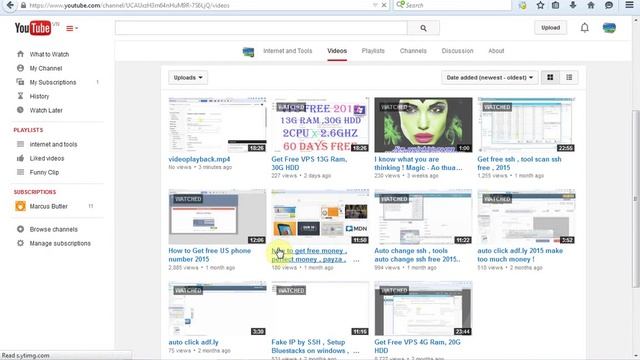This screenshot has height=360, width=640.
Task: Click the YouTube logo
Action: (33, 28)
